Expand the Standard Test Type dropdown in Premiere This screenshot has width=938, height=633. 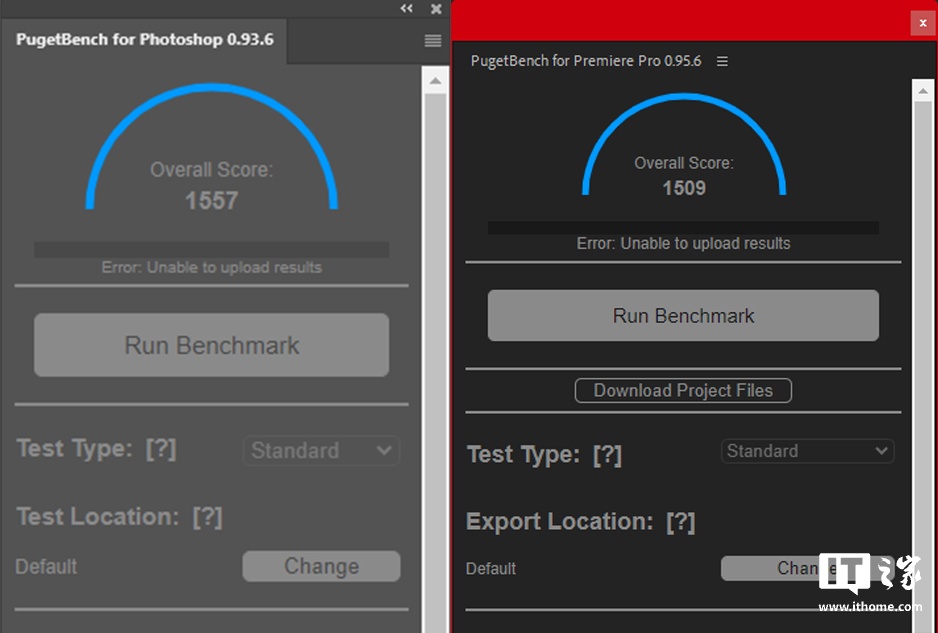pyautogui.click(x=807, y=451)
